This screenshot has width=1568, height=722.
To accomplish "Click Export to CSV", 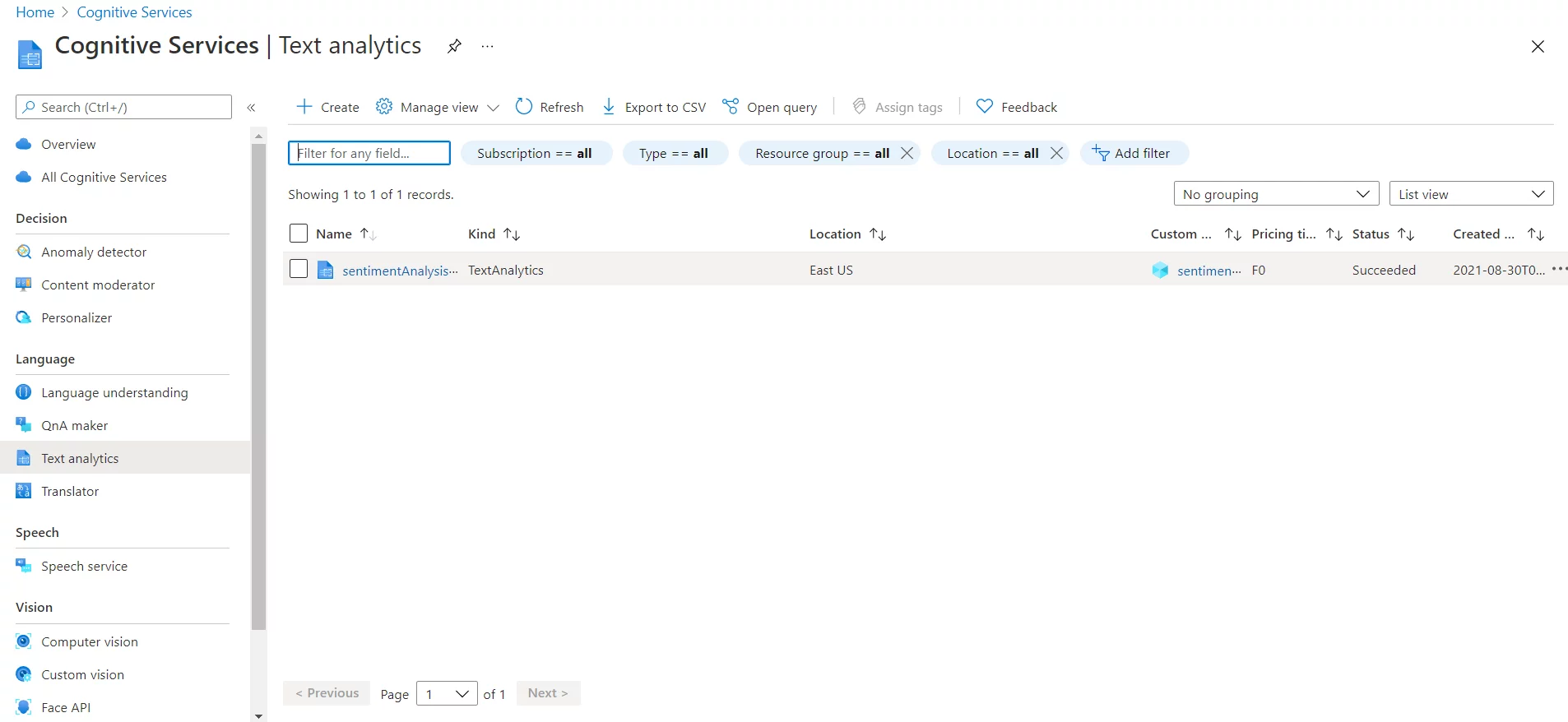I will click(654, 107).
